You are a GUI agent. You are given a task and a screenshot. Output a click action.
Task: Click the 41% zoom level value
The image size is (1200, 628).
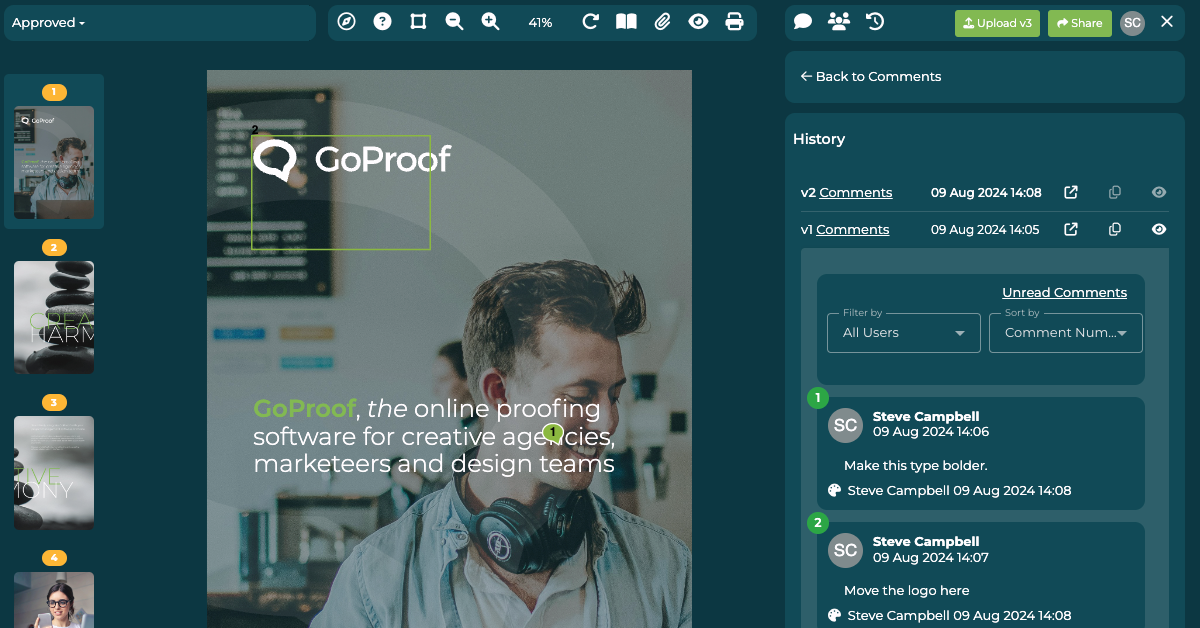[540, 22]
